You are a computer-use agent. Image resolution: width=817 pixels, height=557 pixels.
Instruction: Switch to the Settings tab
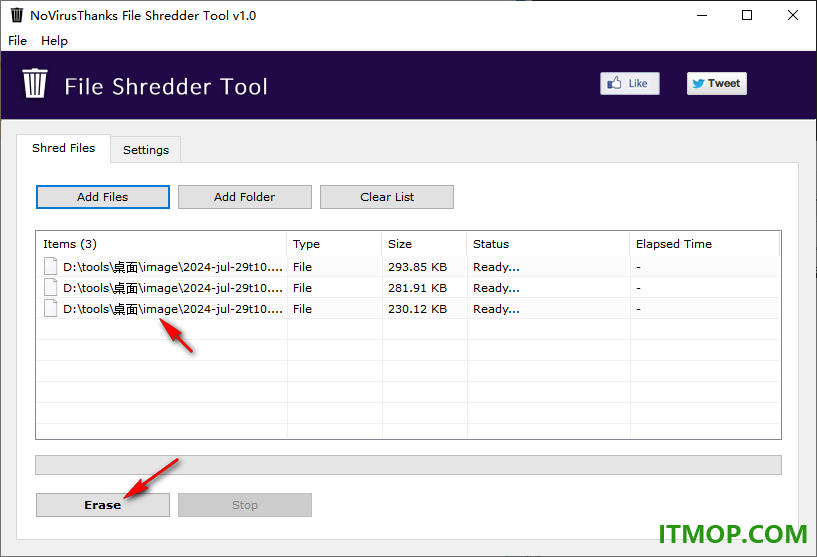(146, 150)
